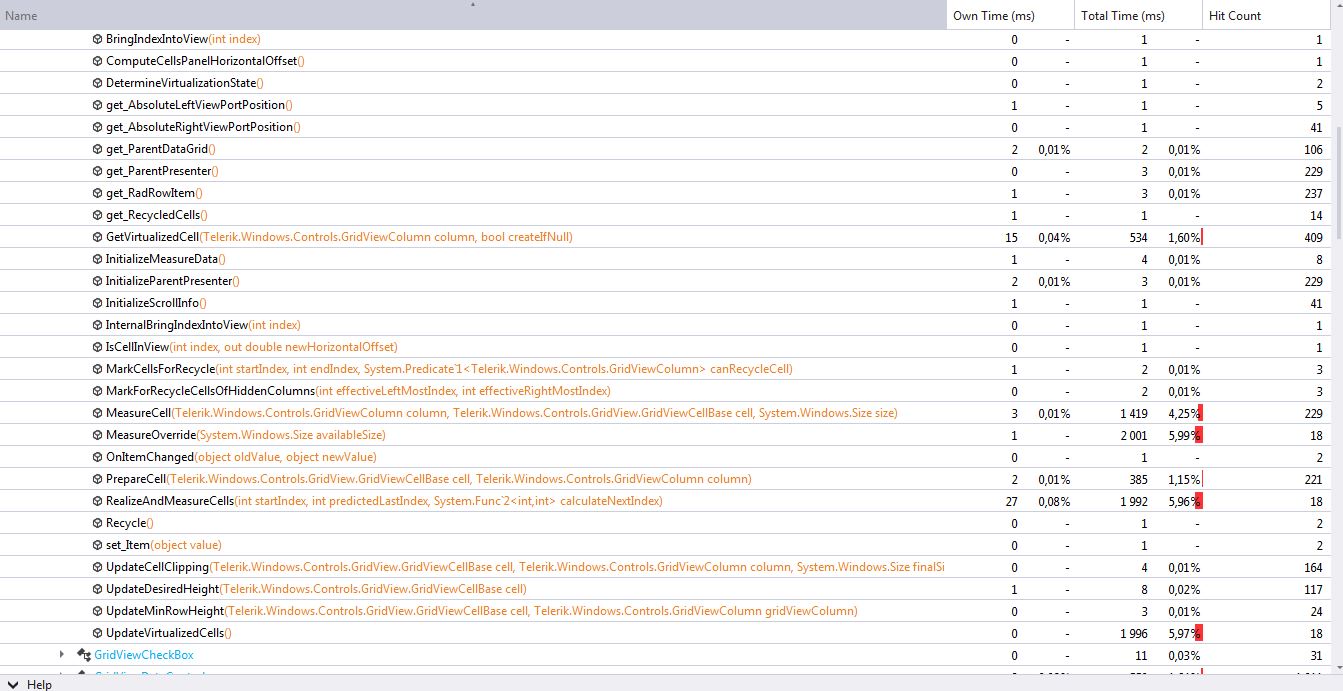Click the method icon beside get_AbsoluteLeftViewPortPosition
This screenshot has height=691, width=1343.
pyautogui.click(x=97, y=105)
